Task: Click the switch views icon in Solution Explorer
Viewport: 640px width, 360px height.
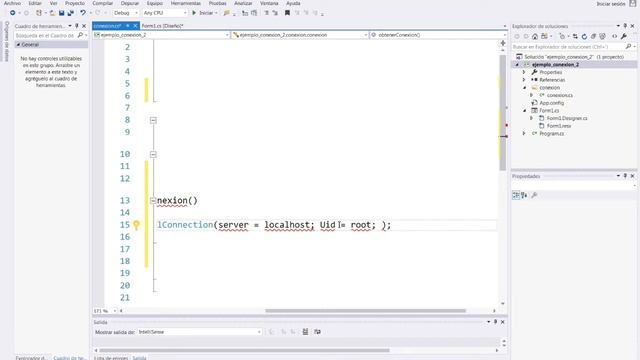Action: pyautogui.click(x=545, y=36)
